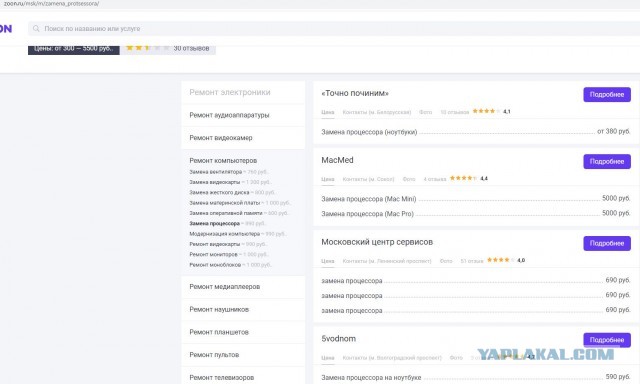Choose Замена материнской платы subcategory
The image size is (640, 384).
coord(224,203)
